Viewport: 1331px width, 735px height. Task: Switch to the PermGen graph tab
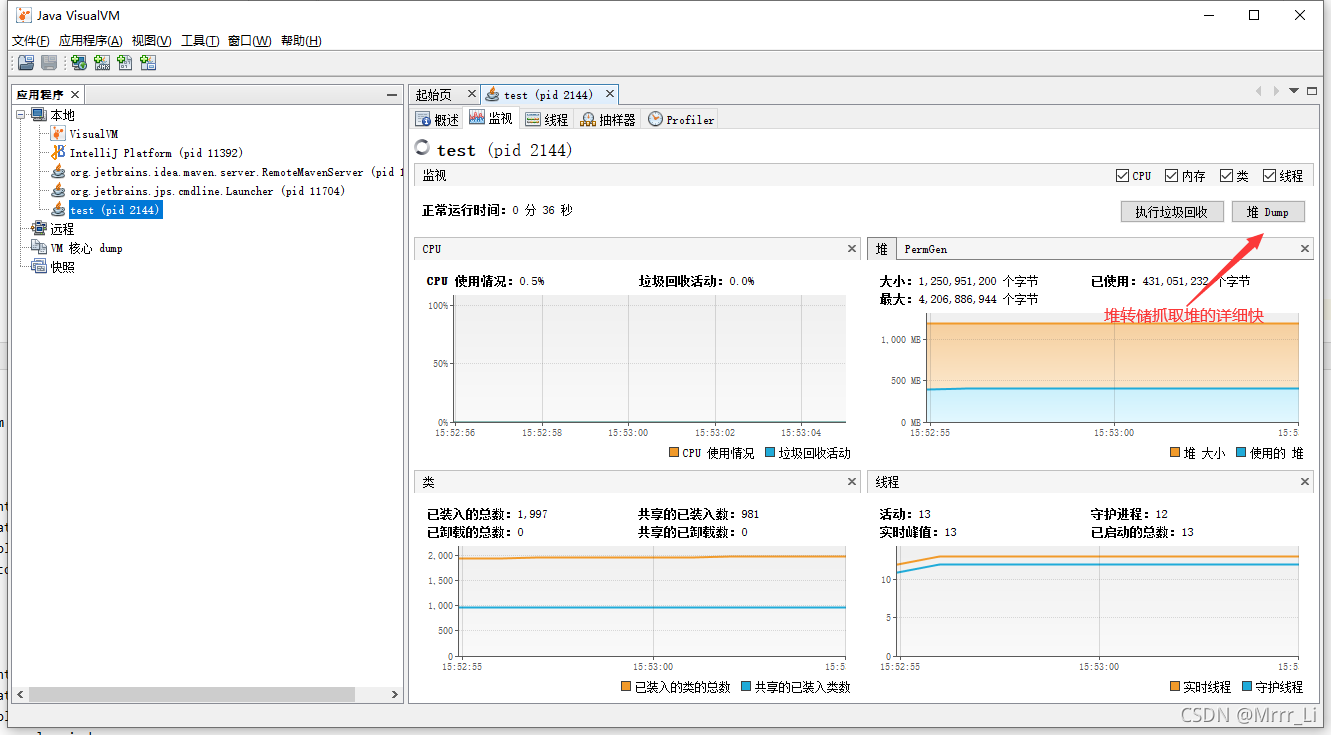click(925, 249)
